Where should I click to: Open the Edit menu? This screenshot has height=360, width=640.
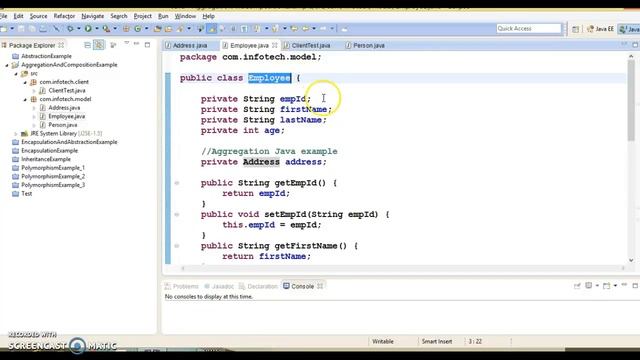coord(18,16)
